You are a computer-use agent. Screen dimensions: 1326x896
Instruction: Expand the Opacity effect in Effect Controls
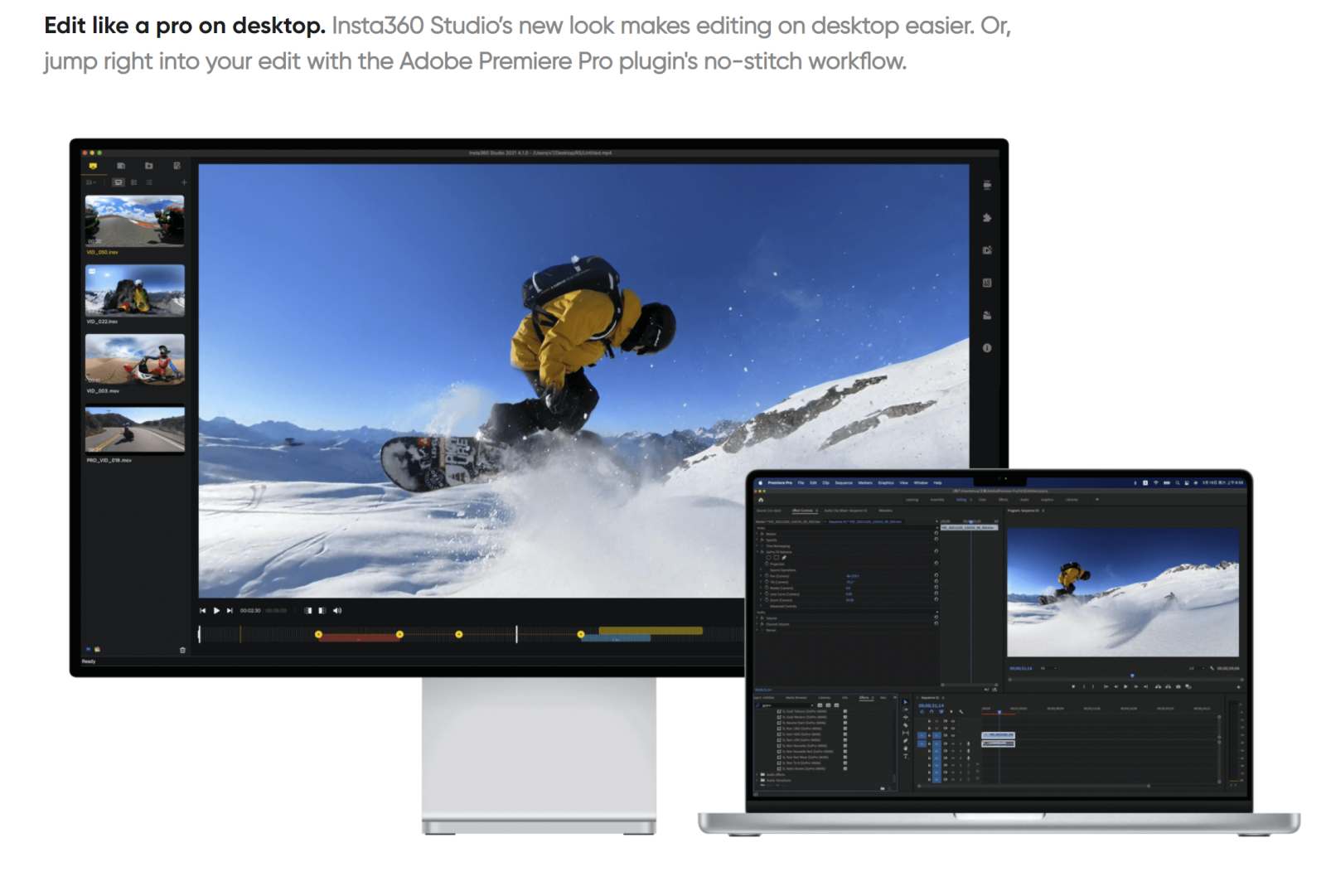pyautogui.click(x=757, y=540)
